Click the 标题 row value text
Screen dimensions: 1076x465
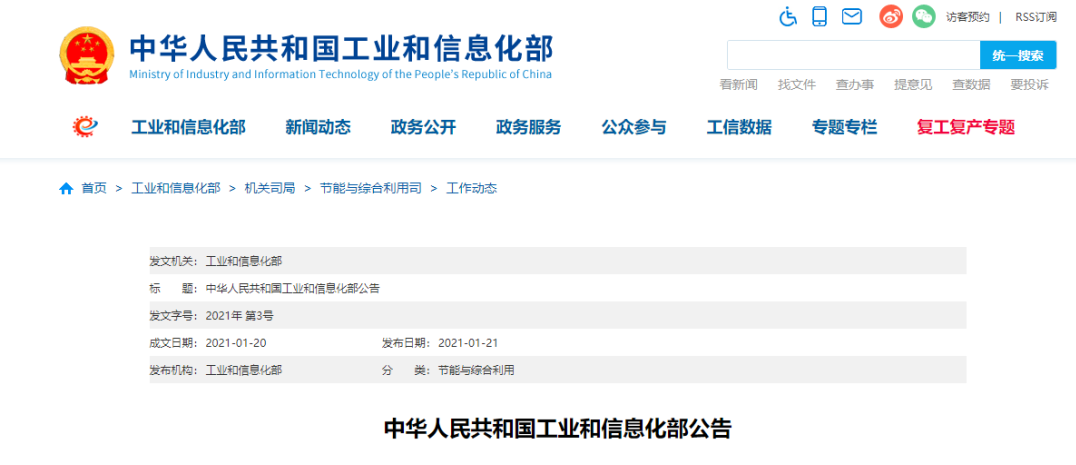click(x=292, y=288)
